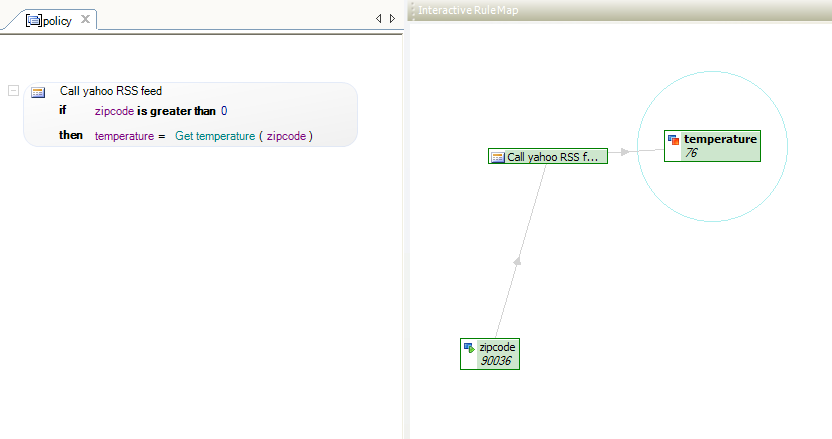Go to next tab using right arrow
The width and height of the screenshot is (832, 439).
click(x=392, y=19)
